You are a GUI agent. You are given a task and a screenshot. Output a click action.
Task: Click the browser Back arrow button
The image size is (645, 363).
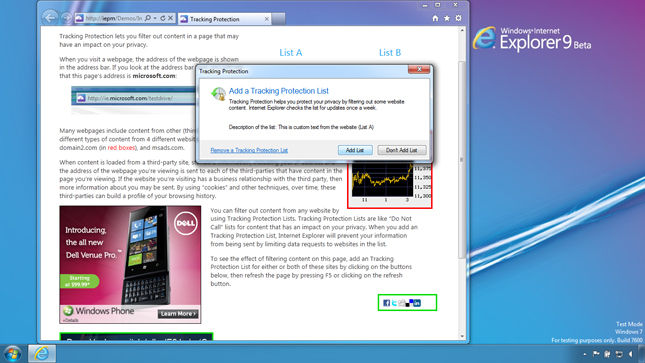pyautogui.click(x=50, y=18)
